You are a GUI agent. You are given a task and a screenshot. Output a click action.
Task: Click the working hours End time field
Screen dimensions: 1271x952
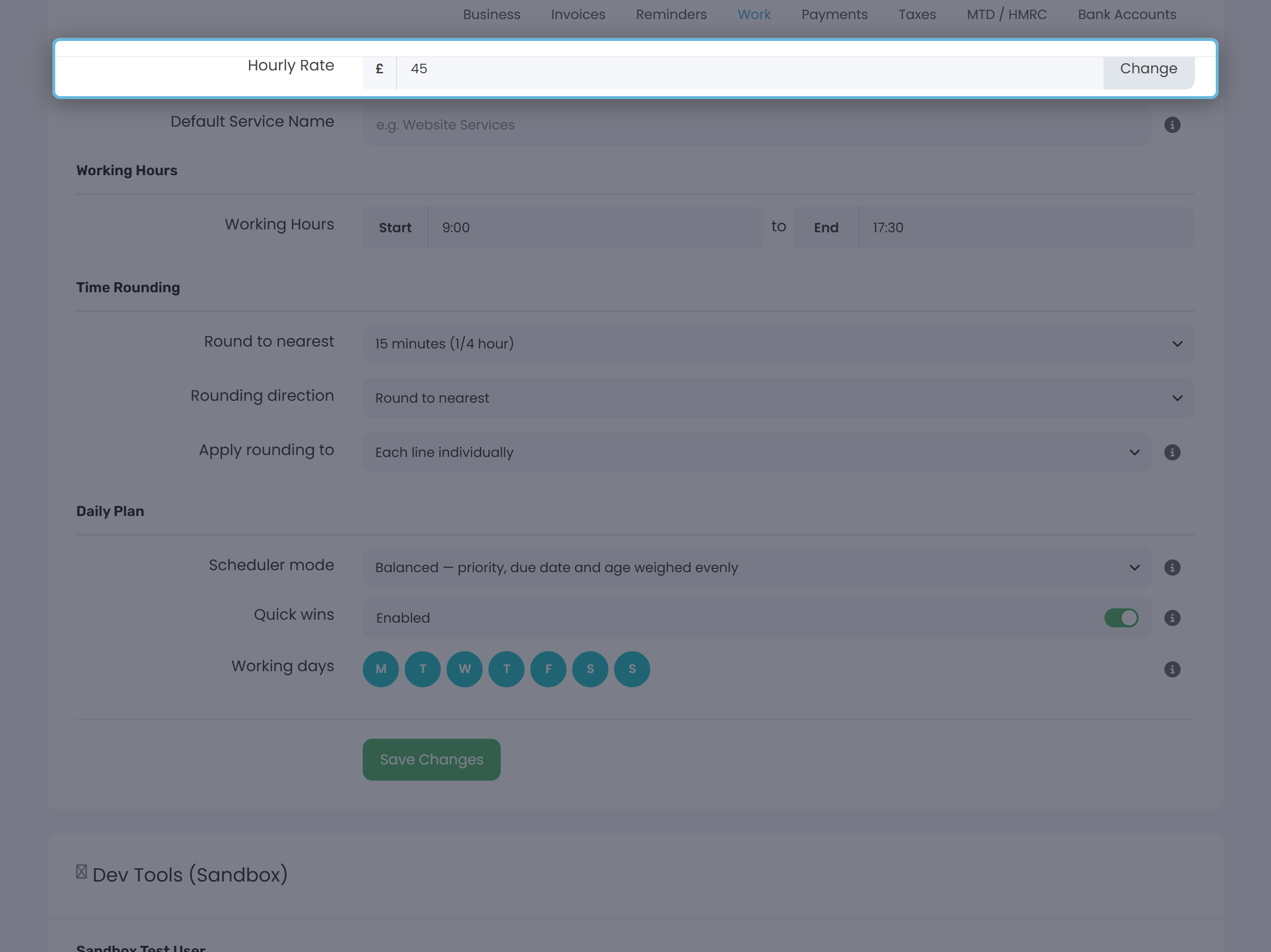(x=1026, y=228)
